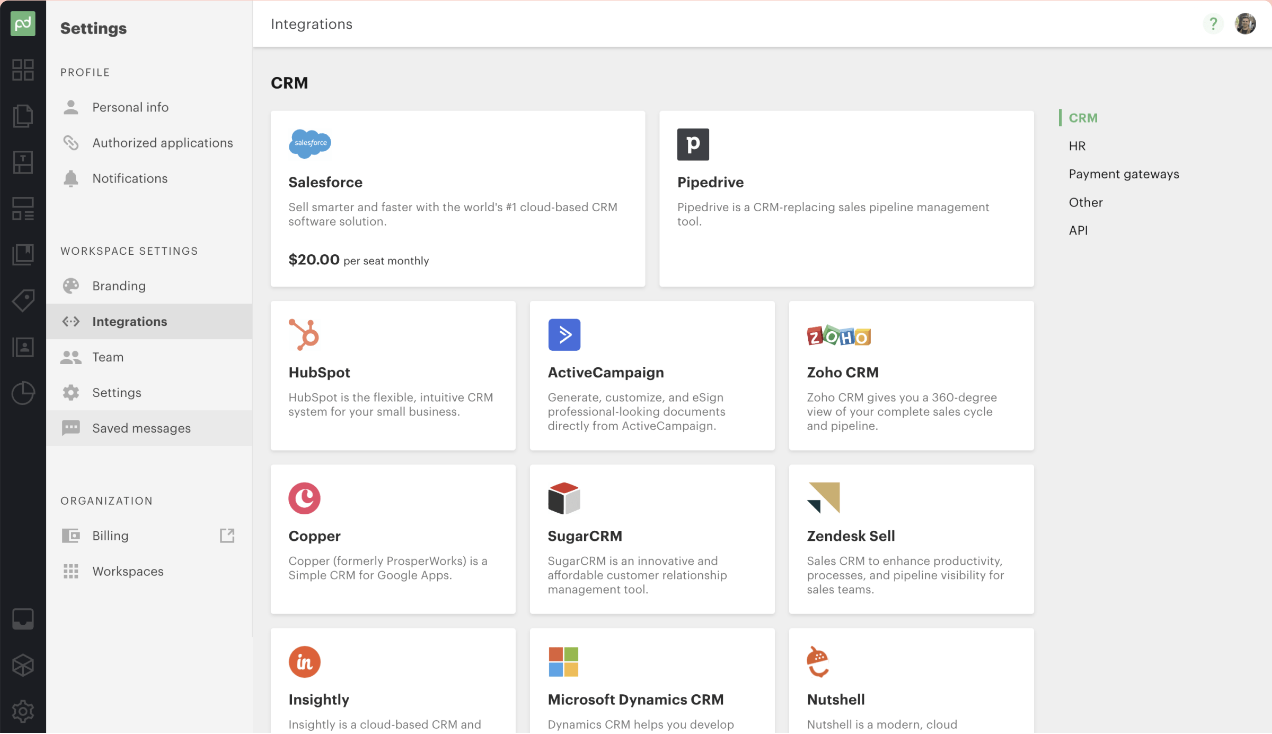
Task: Click the $20.00 per seat monthly price
Action: point(358,260)
